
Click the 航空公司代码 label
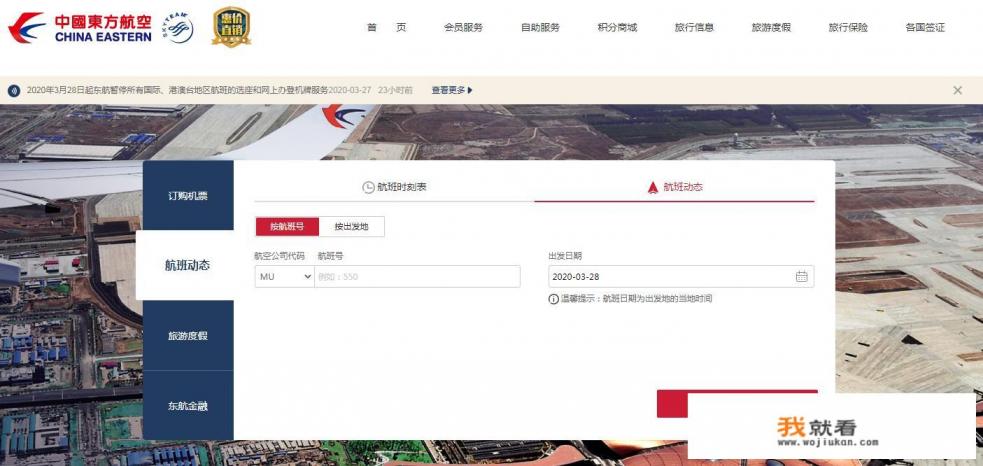(x=280, y=256)
